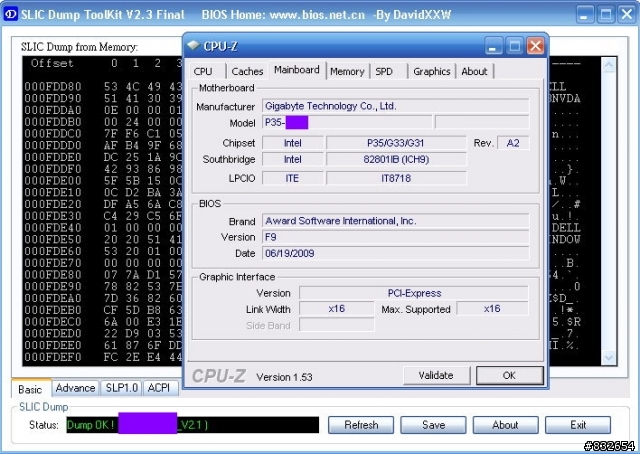Click the empty Side Band field
Image resolution: width=640 pixels, height=454 pixels.
click(x=337, y=325)
